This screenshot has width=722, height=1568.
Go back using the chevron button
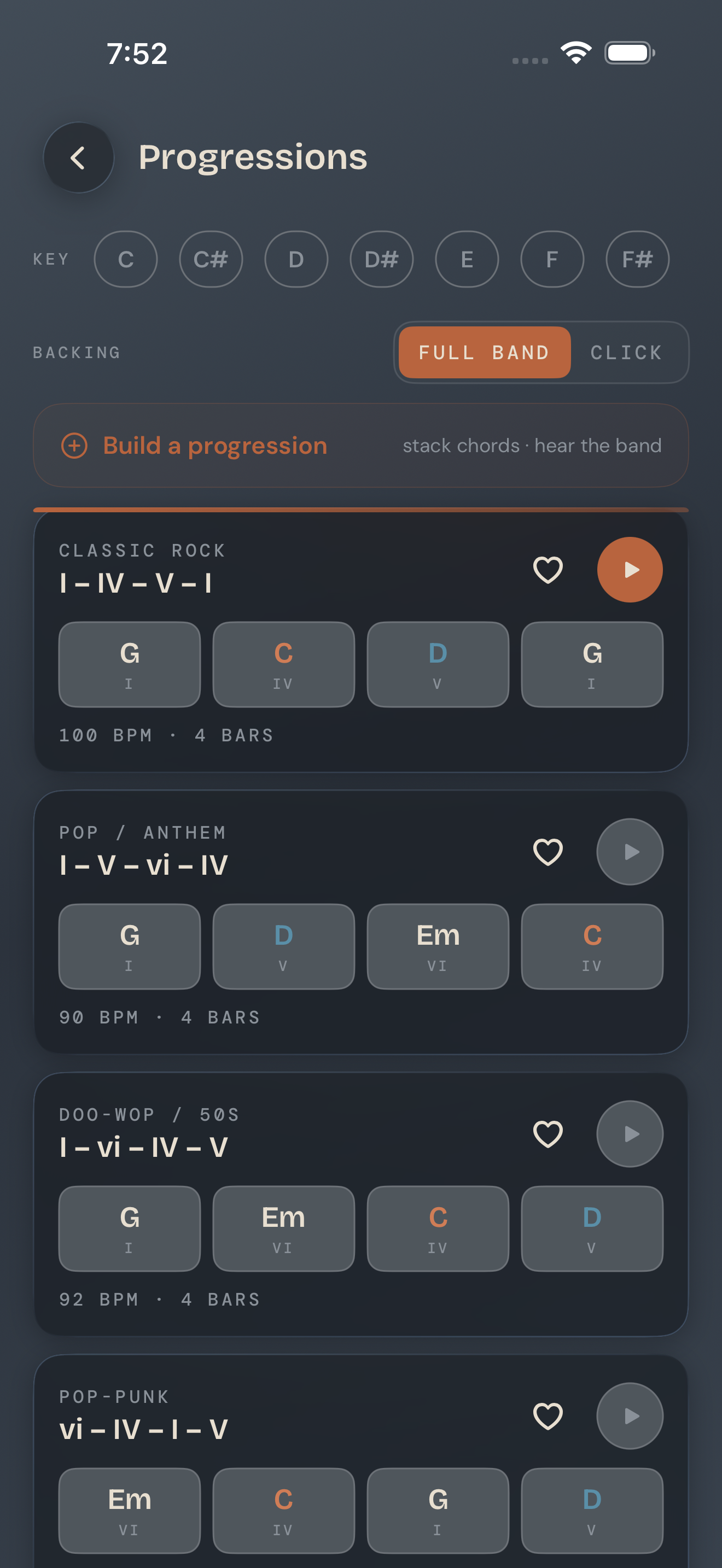click(79, 157)
